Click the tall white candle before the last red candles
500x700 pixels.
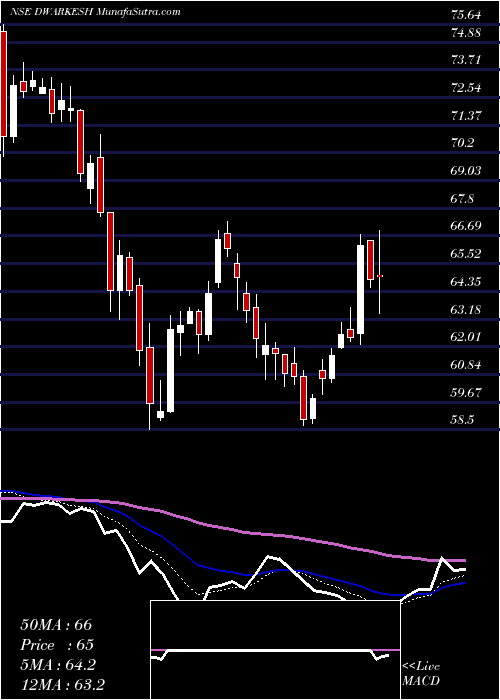pos(360,289)
